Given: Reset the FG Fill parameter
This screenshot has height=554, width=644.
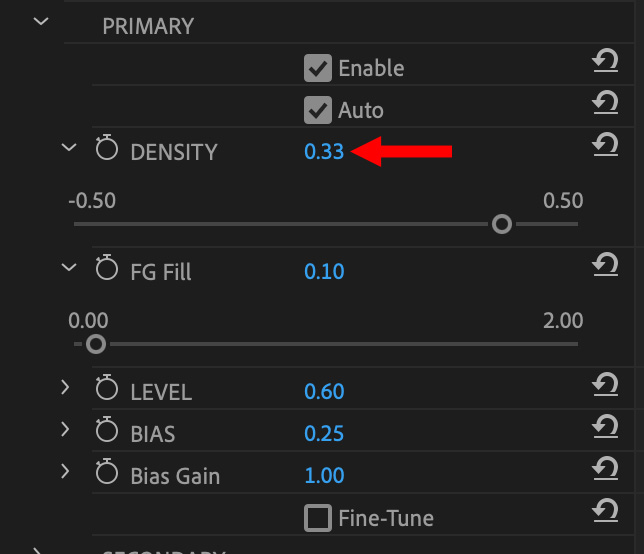Looking at the screenshot, I should [x=604, y=264].
